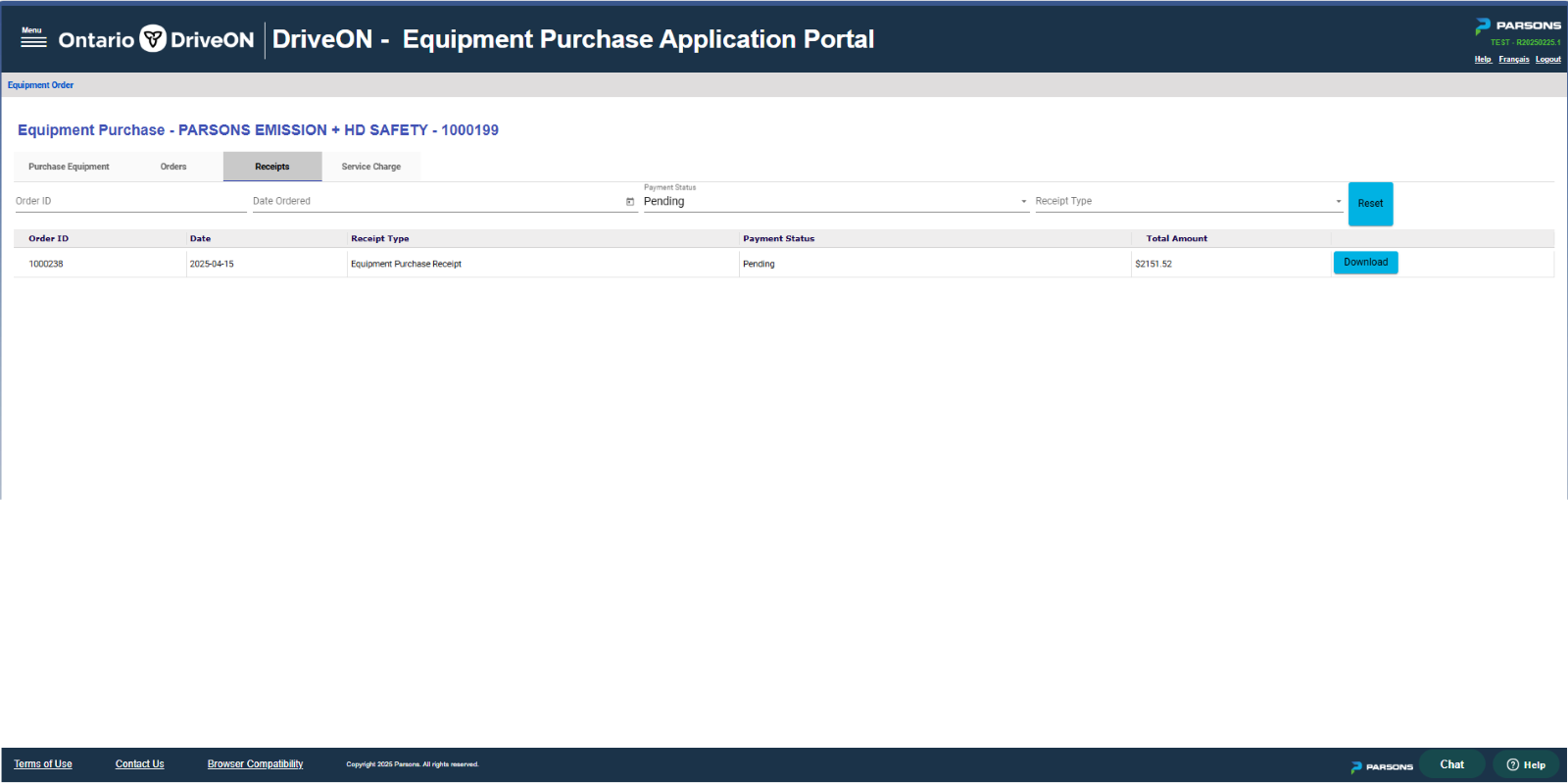The width and height of the screenshot is (1568, 784).
Task: Expand the Receipt Type dropdown
Action: (1189, 201)
